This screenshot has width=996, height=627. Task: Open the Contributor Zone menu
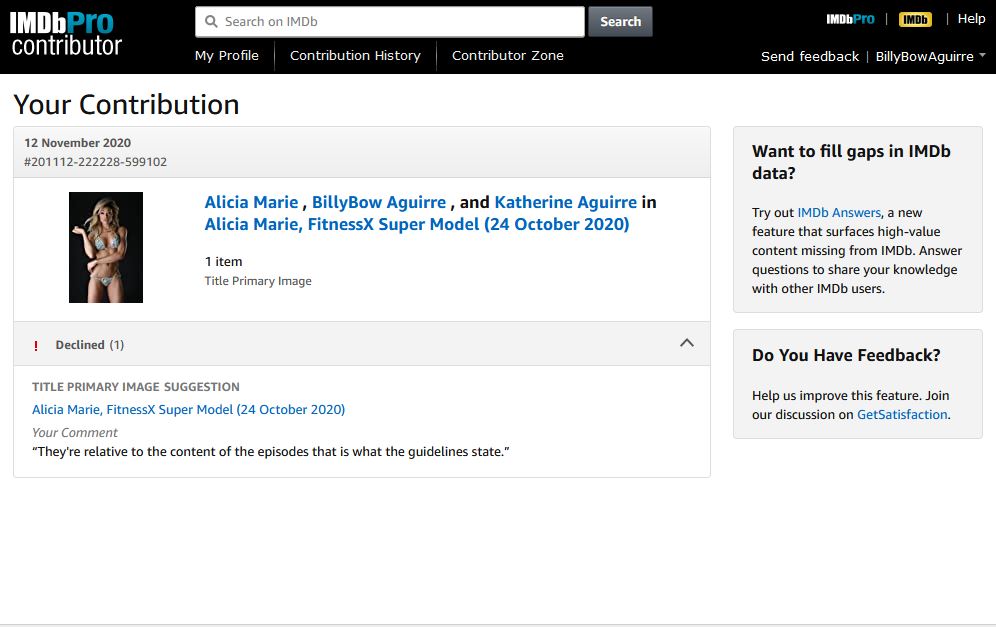pyautogui.click(x=507, y=56)
